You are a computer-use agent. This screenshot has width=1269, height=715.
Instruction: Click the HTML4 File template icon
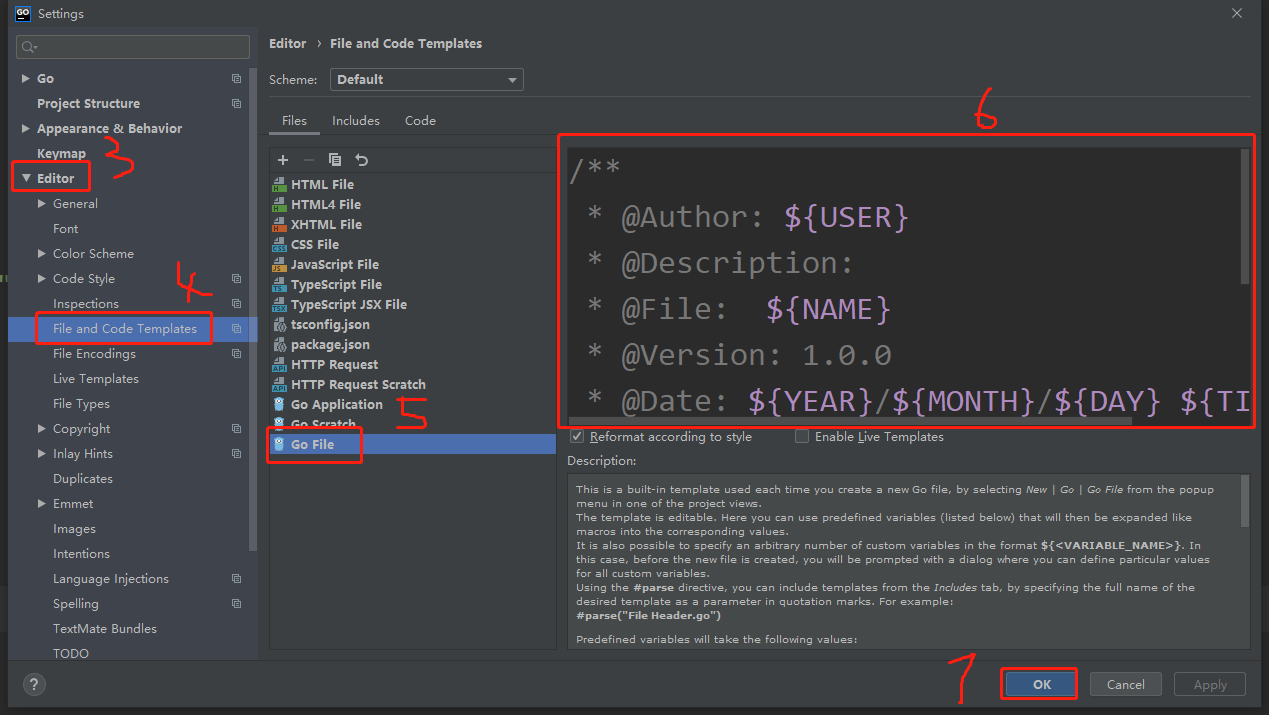tap(279, 204)
